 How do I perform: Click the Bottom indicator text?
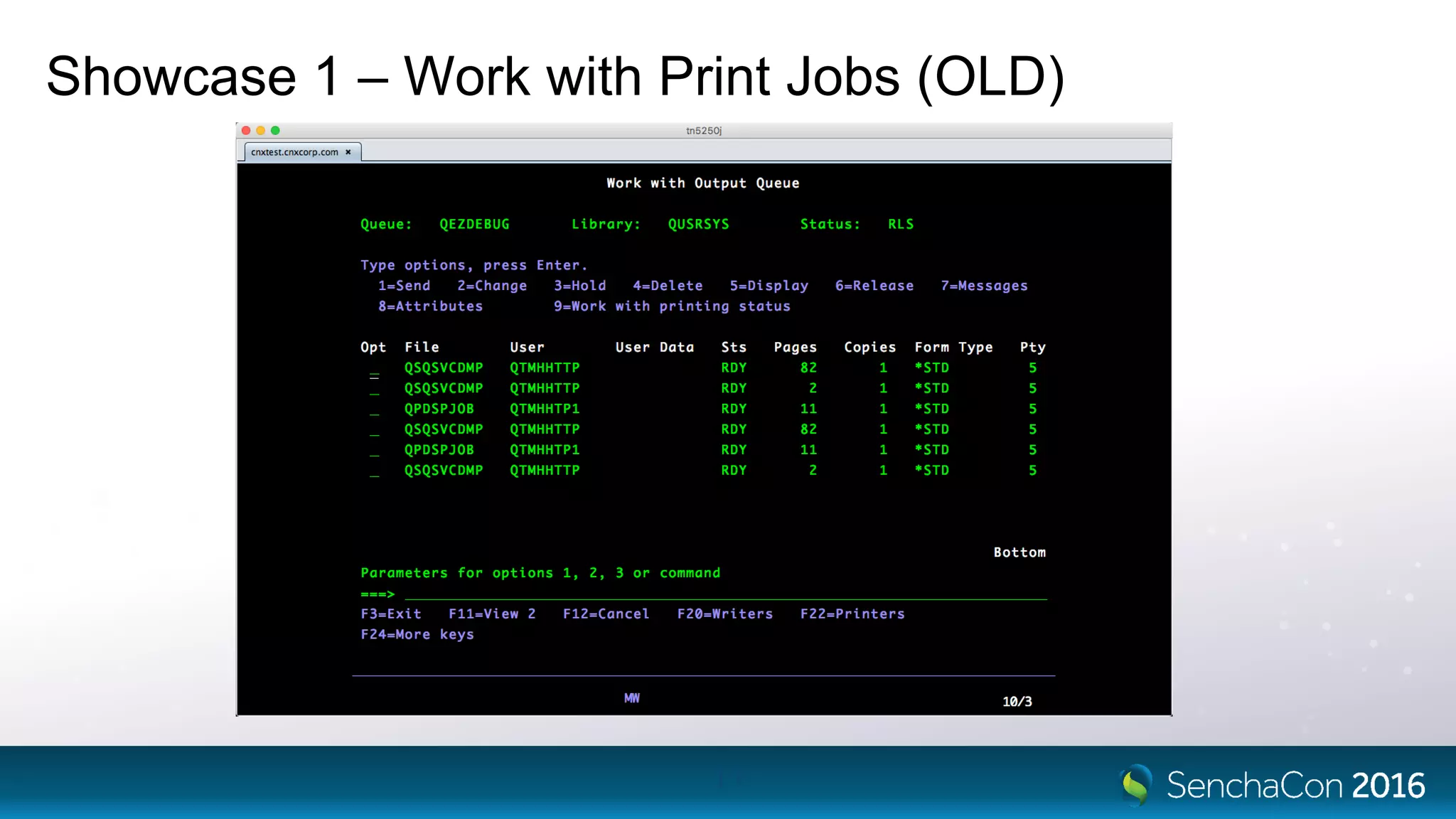tap(1019, 552)
